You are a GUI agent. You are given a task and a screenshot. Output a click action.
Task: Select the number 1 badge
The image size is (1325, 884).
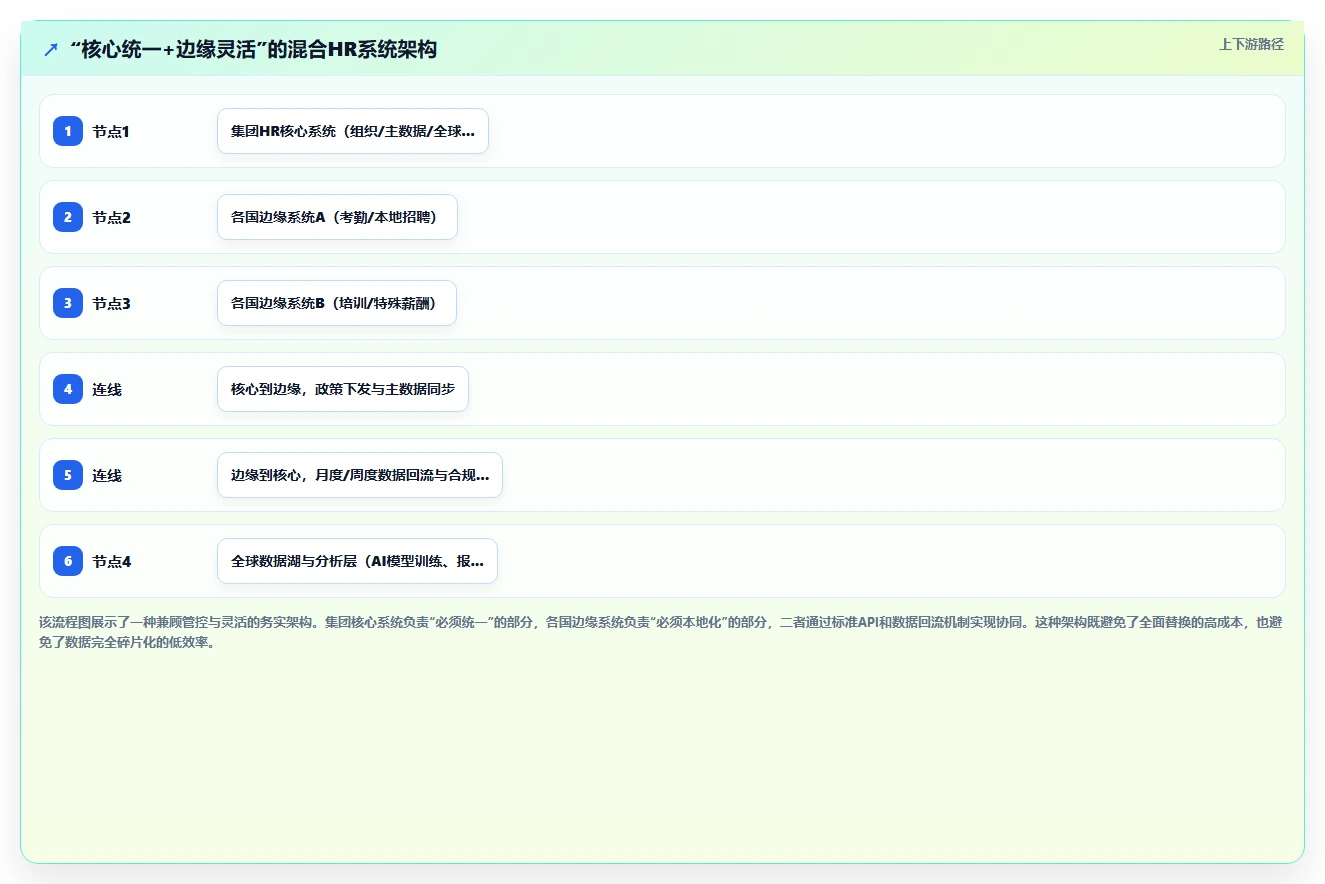pos(68,131)
